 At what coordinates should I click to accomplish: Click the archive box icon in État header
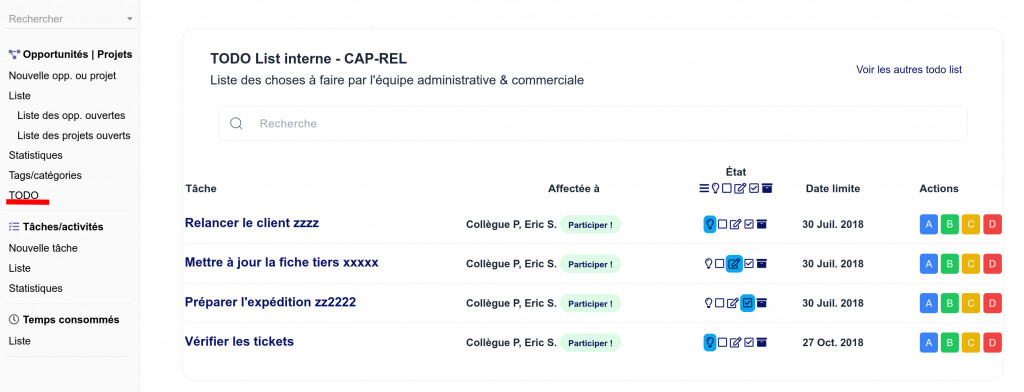point(767,189)
